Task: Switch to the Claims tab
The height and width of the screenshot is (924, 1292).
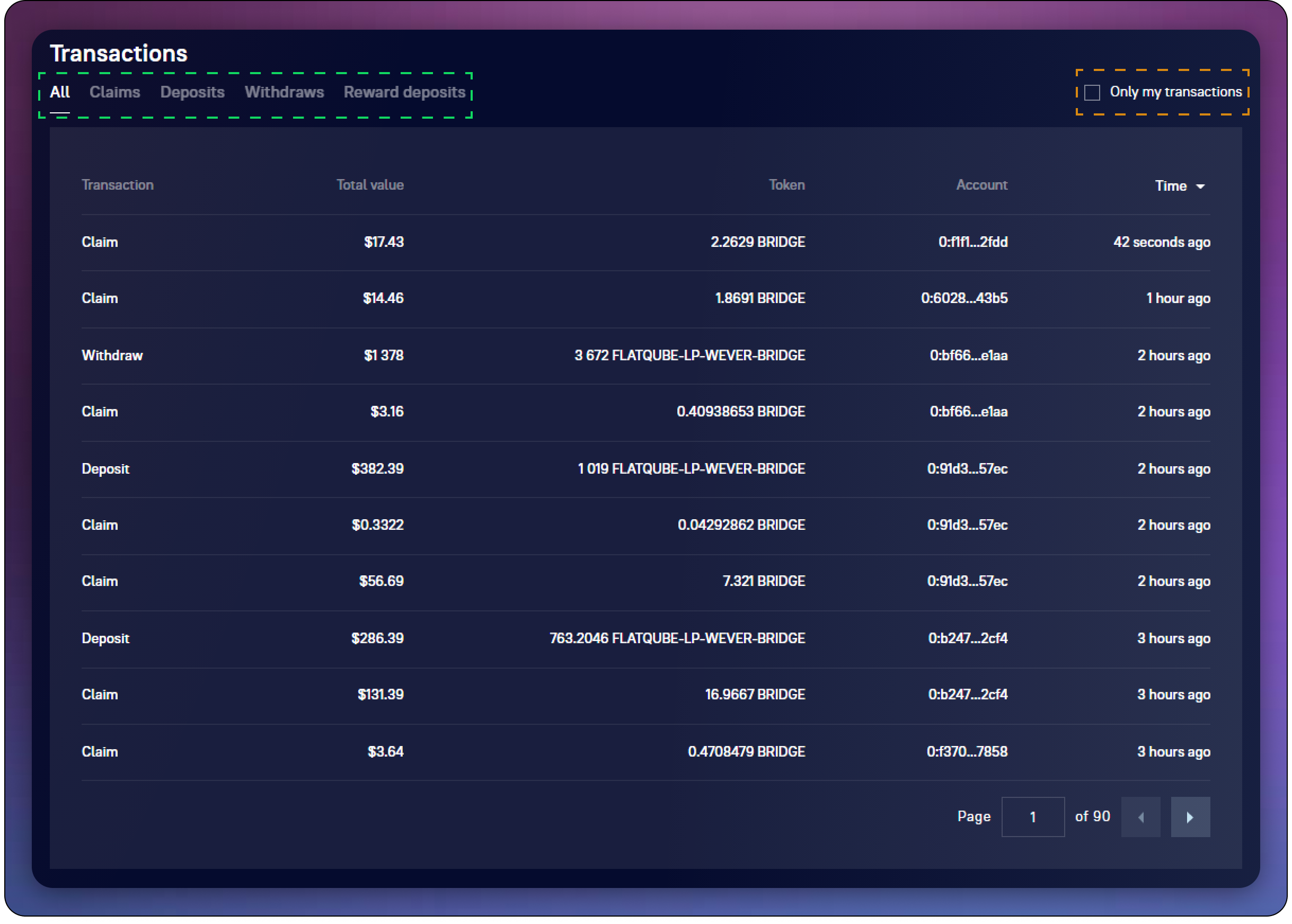Action: coord(114,92)
